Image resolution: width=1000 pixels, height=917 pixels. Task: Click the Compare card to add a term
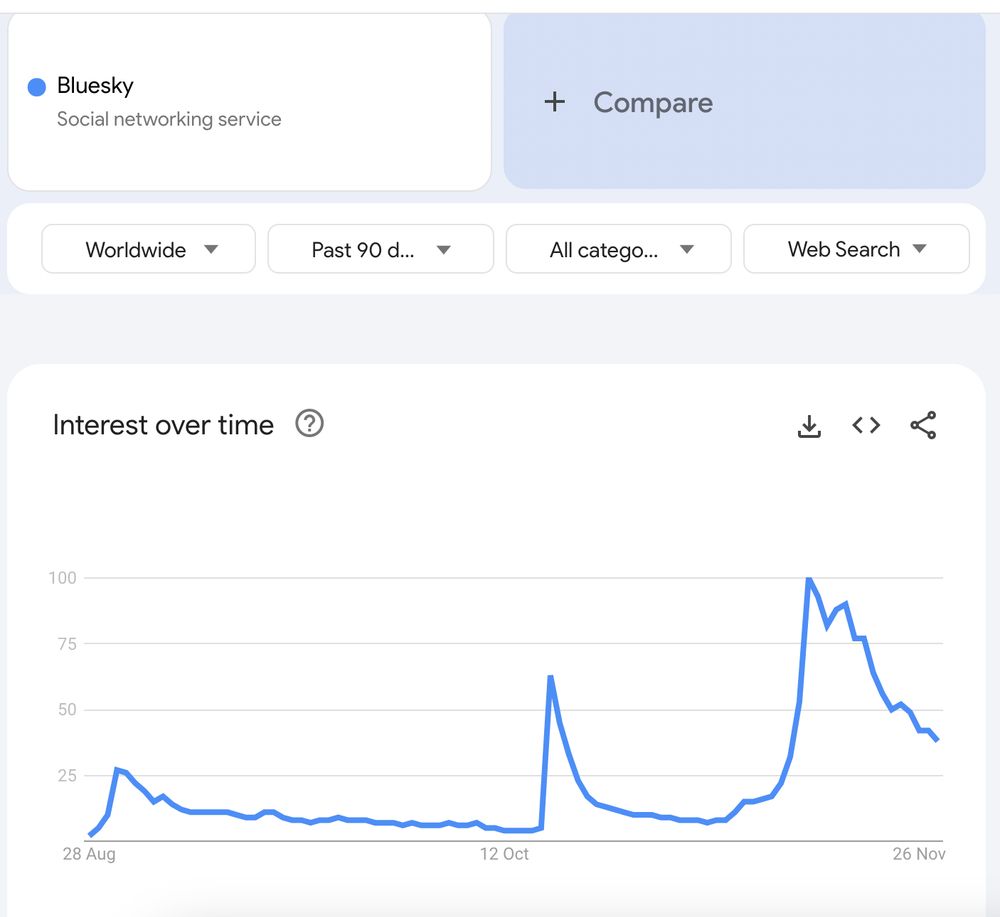pyautogui.click(x=744, y=102)
